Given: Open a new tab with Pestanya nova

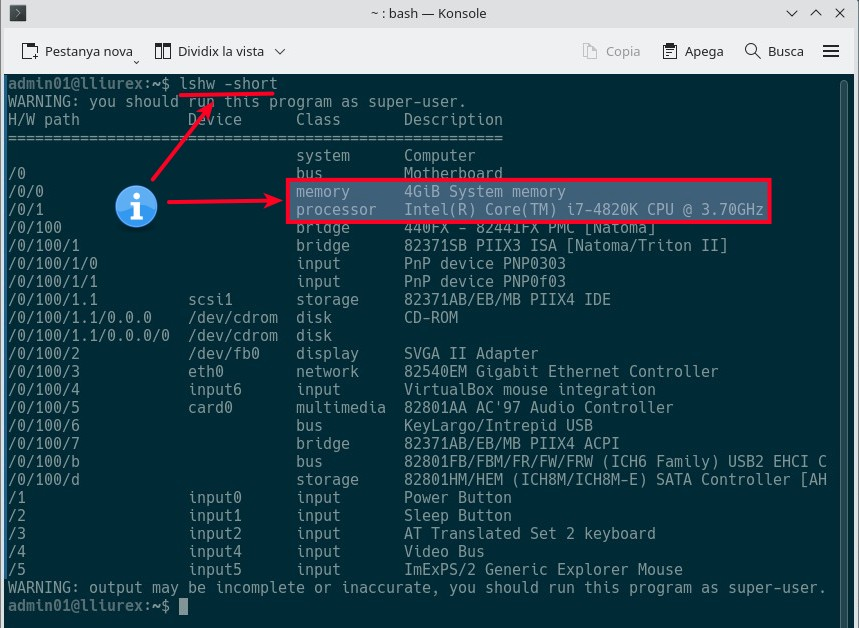Looking at the screenshot, I should pyautogui.click(x=78, y=51).
